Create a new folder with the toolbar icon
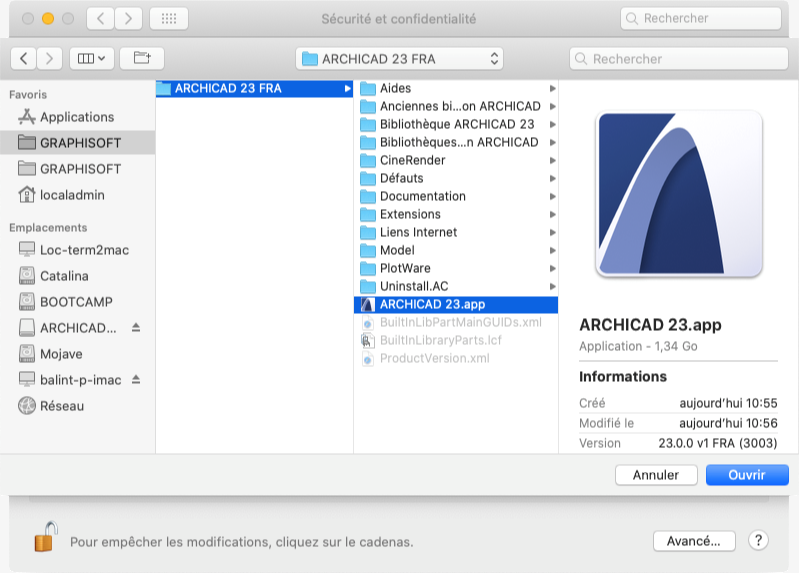Viewport: 799px width, 573px height. point(142,59)
